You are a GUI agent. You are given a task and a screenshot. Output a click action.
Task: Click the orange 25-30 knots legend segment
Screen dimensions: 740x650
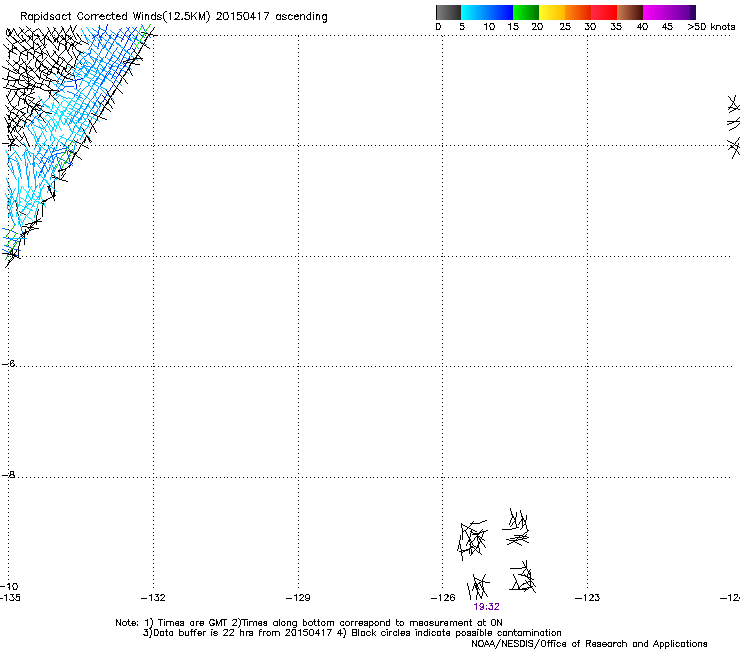(578, 12)
